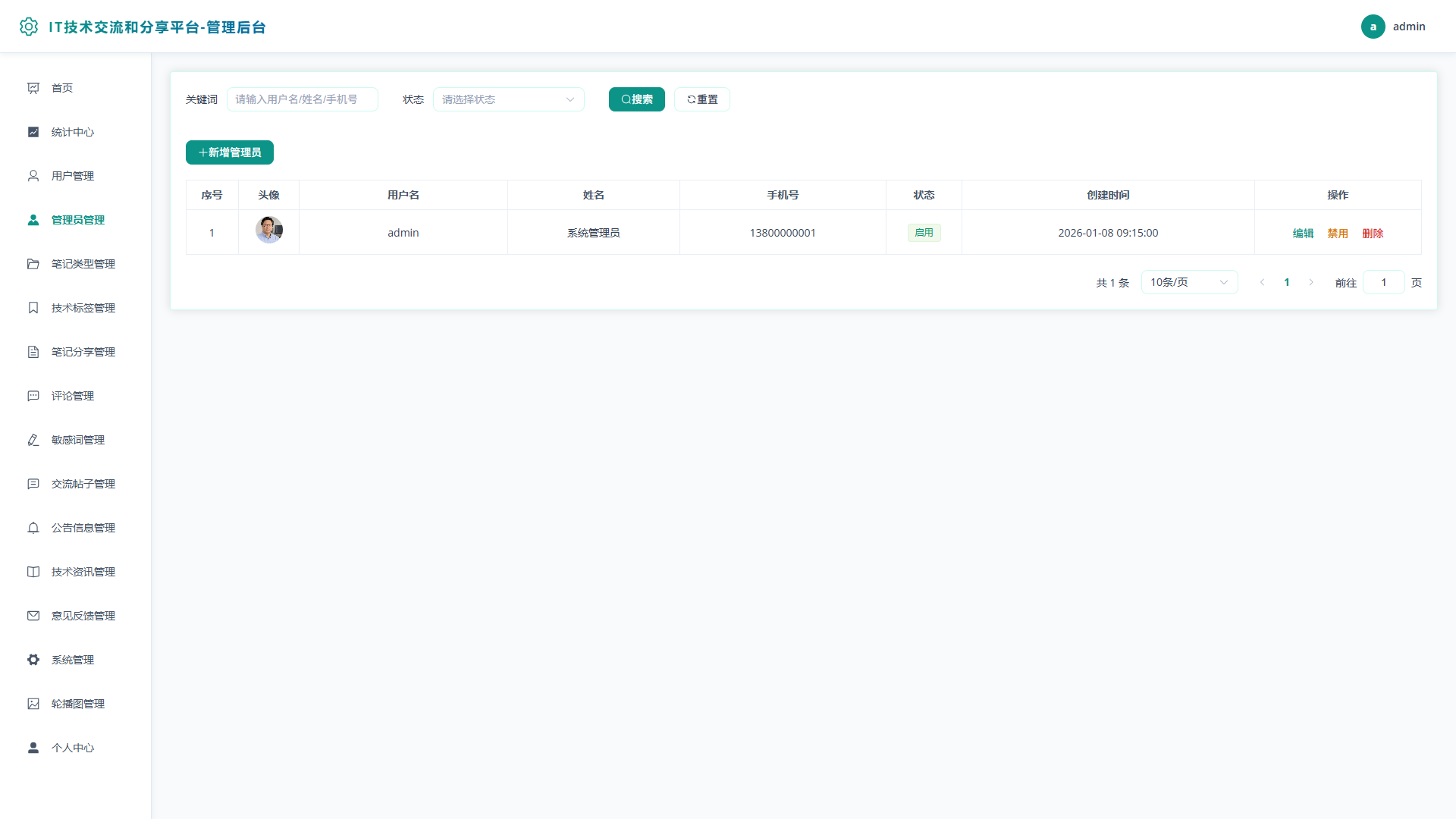Viewport: 1456px width, 819px height.
Task: Click the 手机号 column header
Action: tap(783, 195)
